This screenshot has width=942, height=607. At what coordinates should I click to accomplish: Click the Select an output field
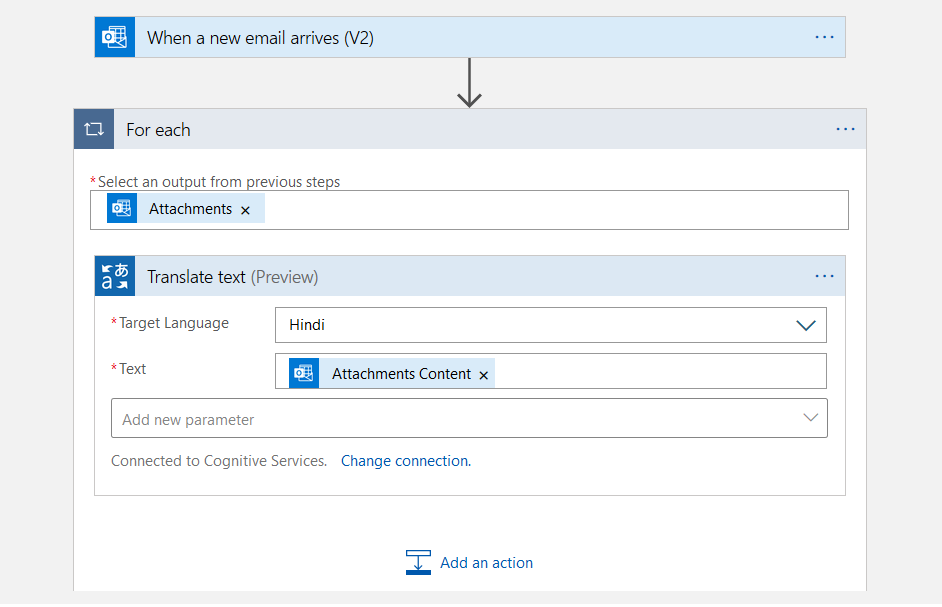(550, 210)
